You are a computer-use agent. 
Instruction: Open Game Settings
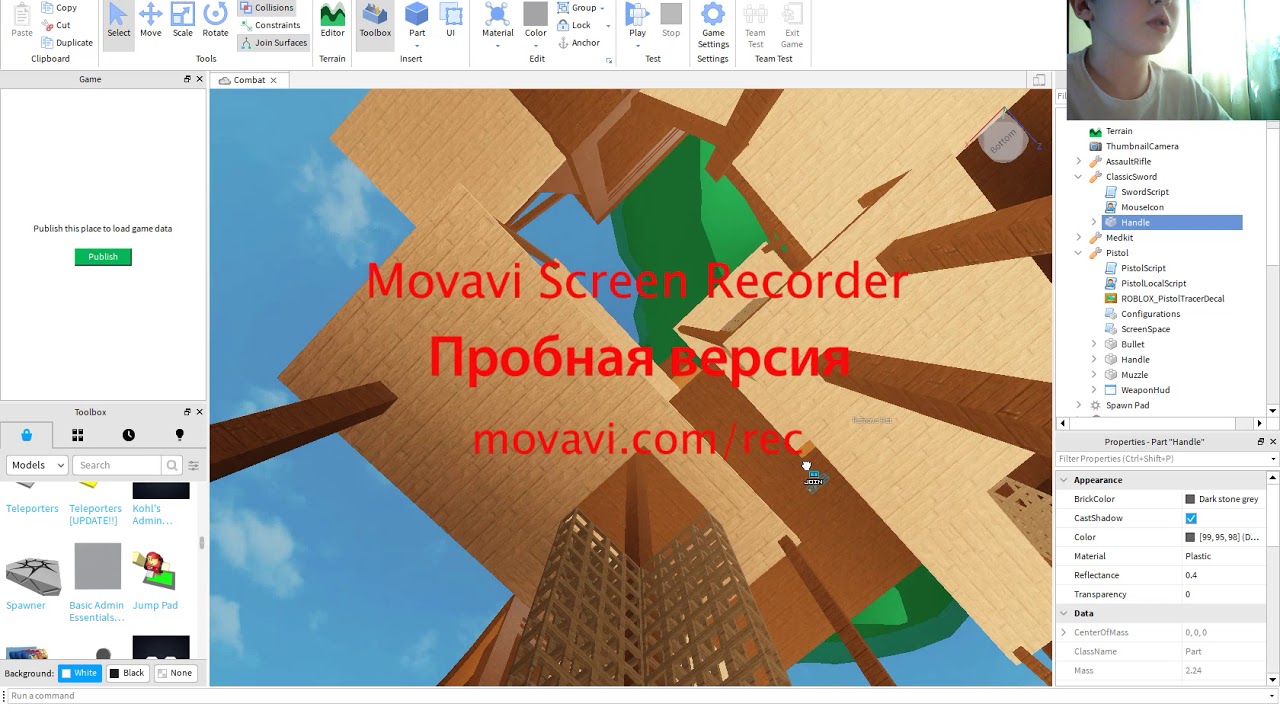[713, 25]
